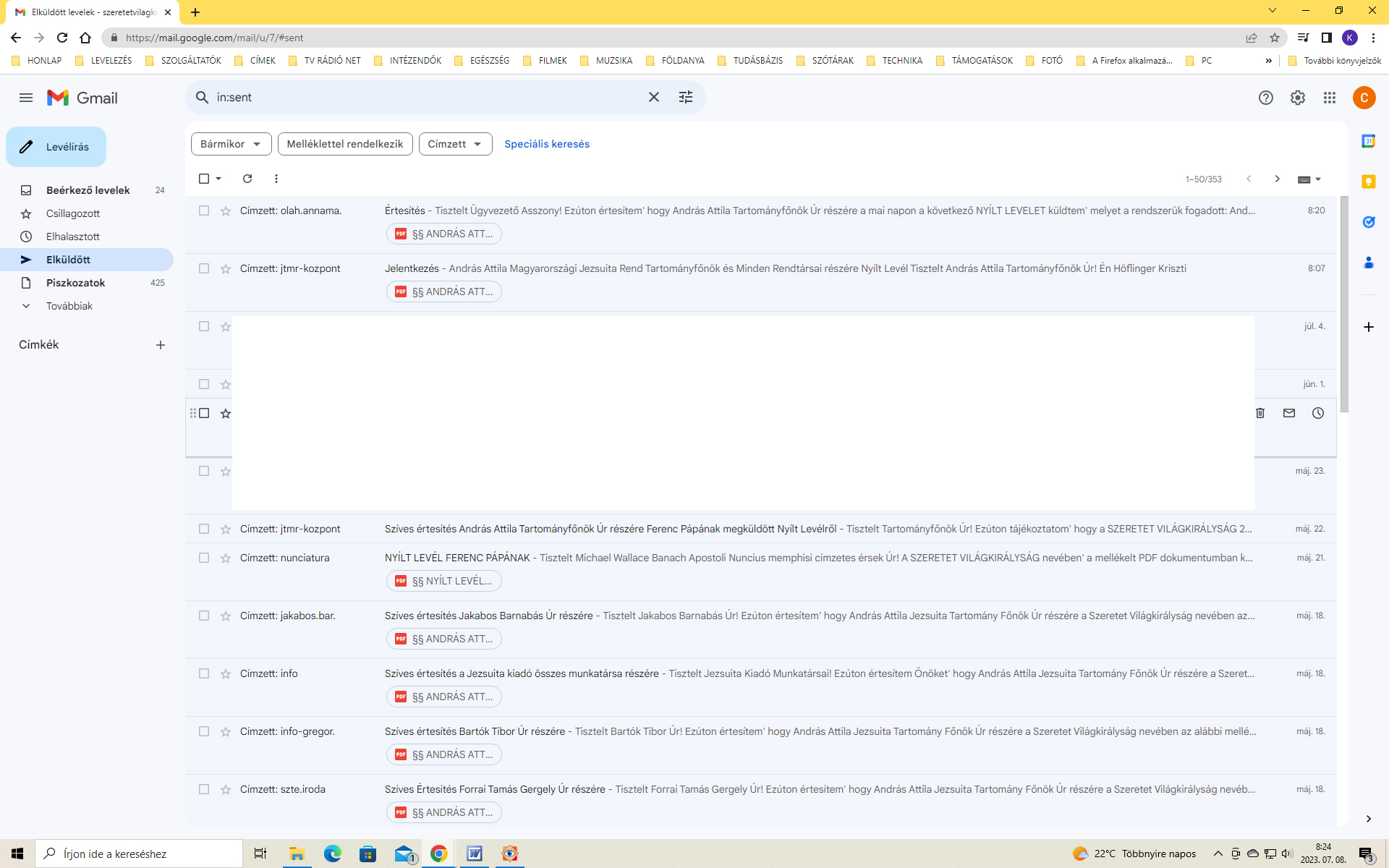The height and width of the screenshot is (868, 1389).
Task: Select the Jelentkezés message checkbox
Action: (204, 268)
